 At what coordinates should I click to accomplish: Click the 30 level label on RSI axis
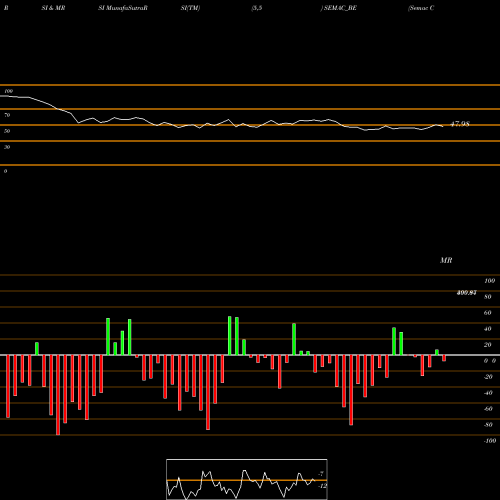[7, 147]
